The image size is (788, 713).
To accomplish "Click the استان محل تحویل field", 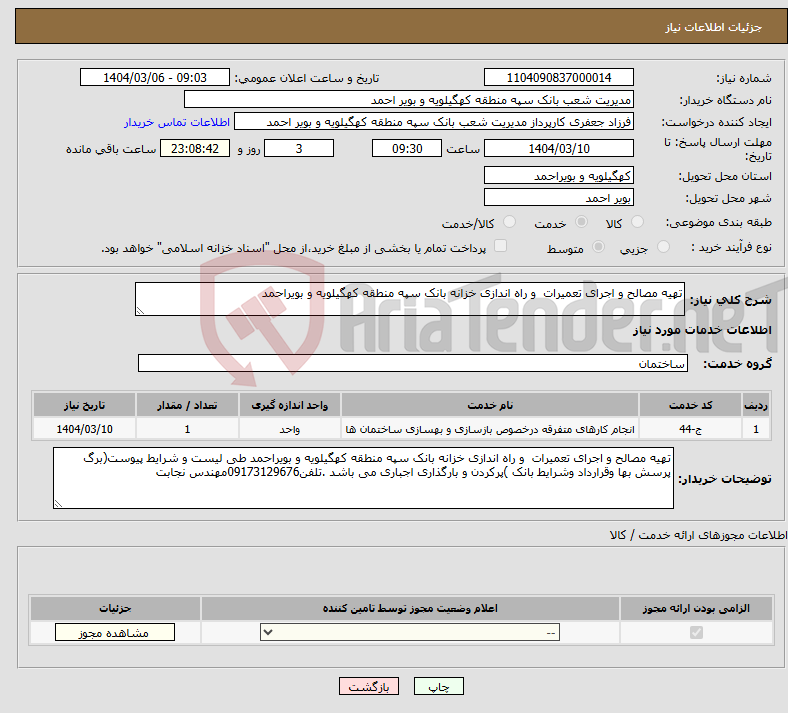I will click(558, 175).
